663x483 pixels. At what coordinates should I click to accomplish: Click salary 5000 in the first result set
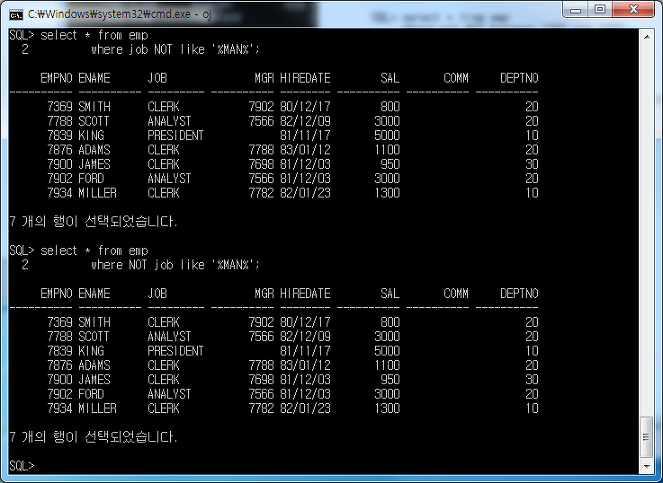click(387, 135)
